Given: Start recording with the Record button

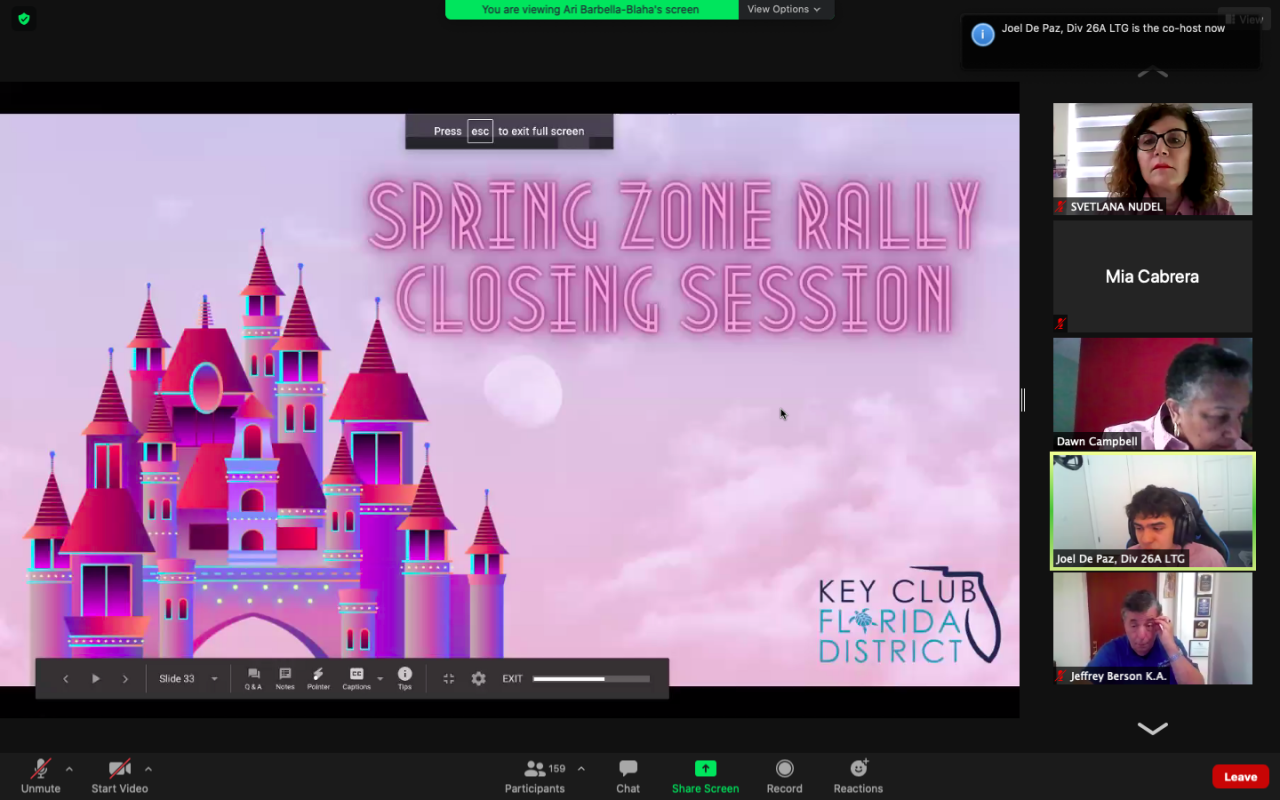Looking at the screenshot, I should 785,775.
